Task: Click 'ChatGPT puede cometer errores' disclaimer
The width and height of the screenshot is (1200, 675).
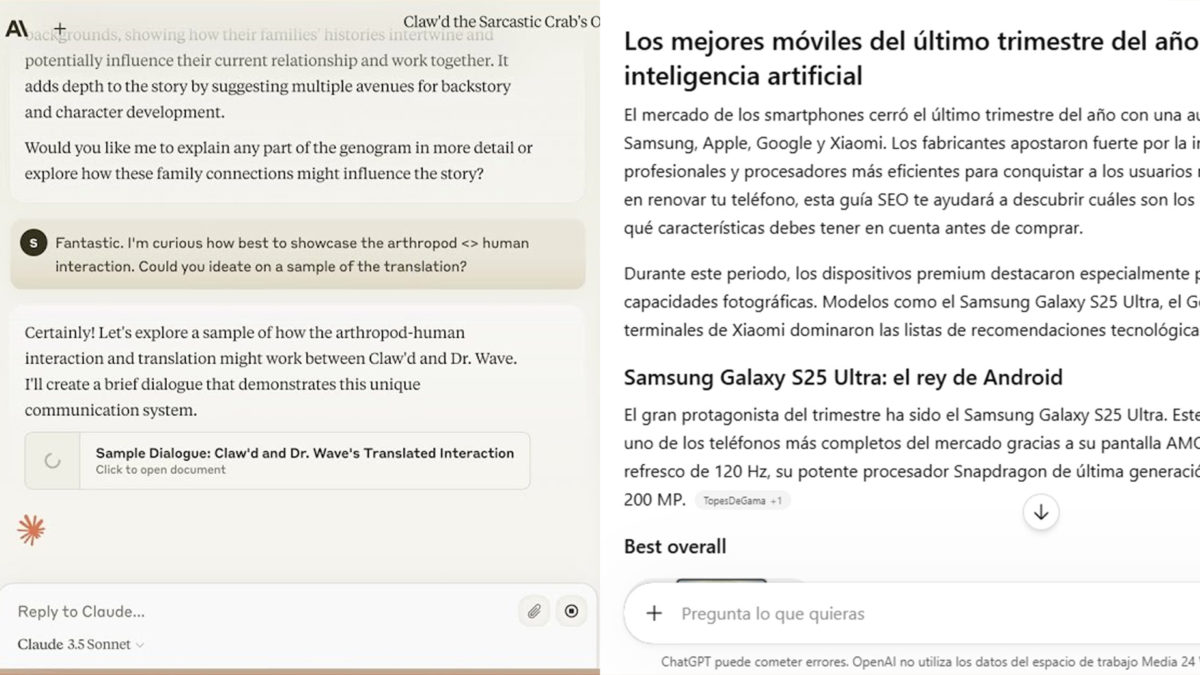Action: (930, 661)
